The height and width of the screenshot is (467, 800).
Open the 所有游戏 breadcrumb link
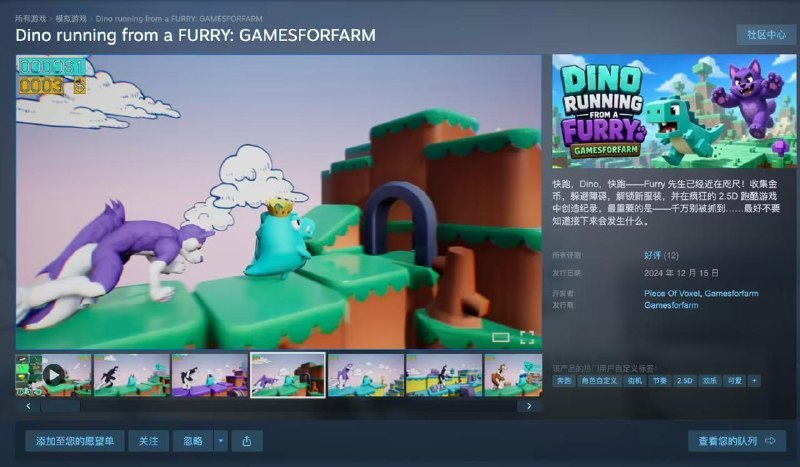coord(31,18)
